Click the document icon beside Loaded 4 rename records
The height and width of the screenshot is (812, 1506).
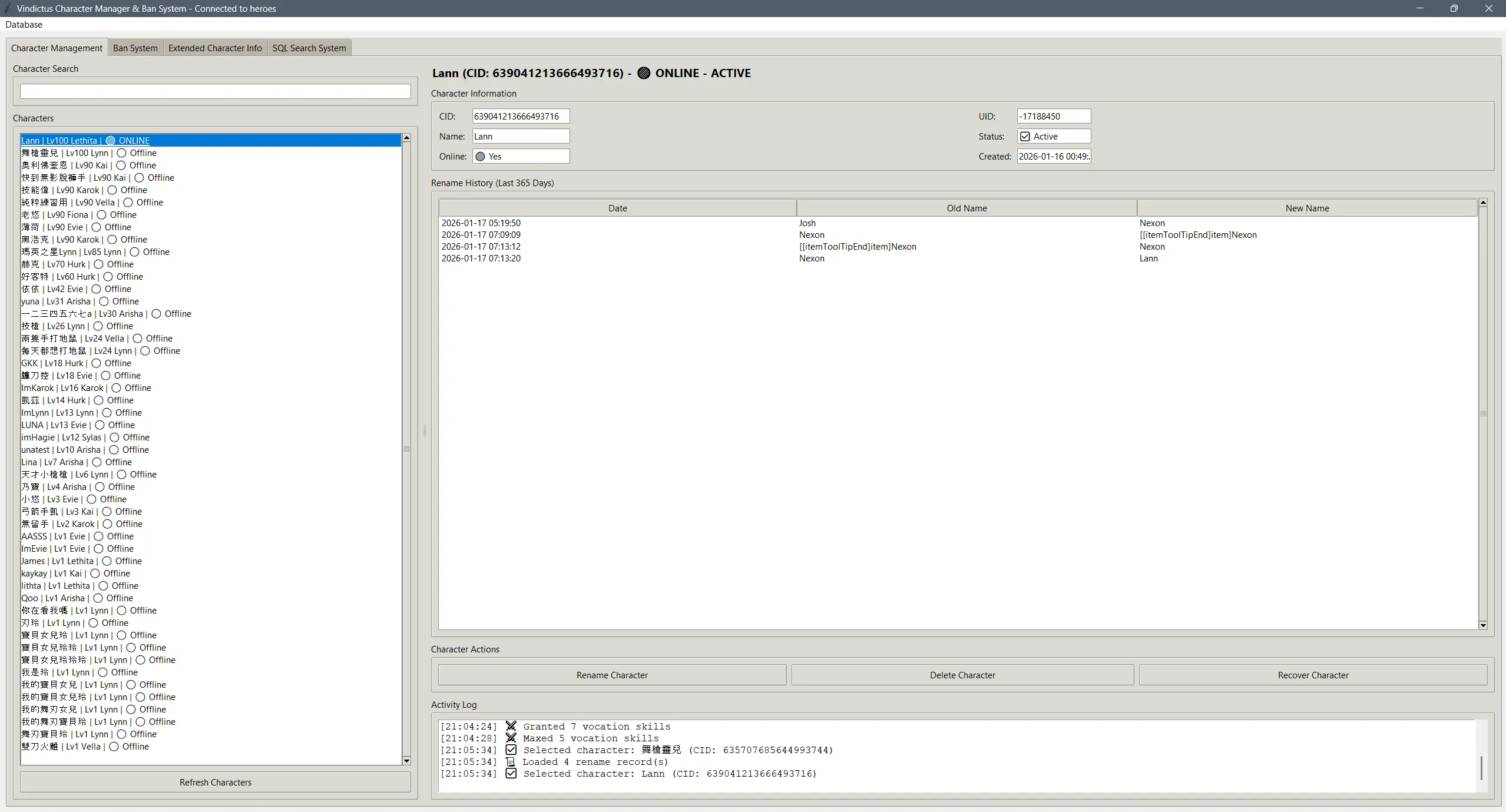click(x=511, y=762)
